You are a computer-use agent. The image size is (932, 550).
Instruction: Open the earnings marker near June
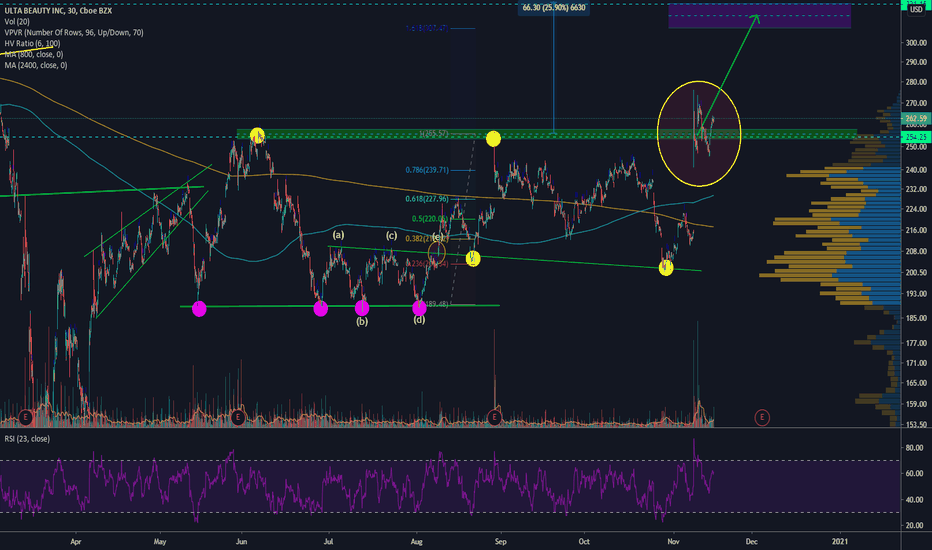(238, 417)
